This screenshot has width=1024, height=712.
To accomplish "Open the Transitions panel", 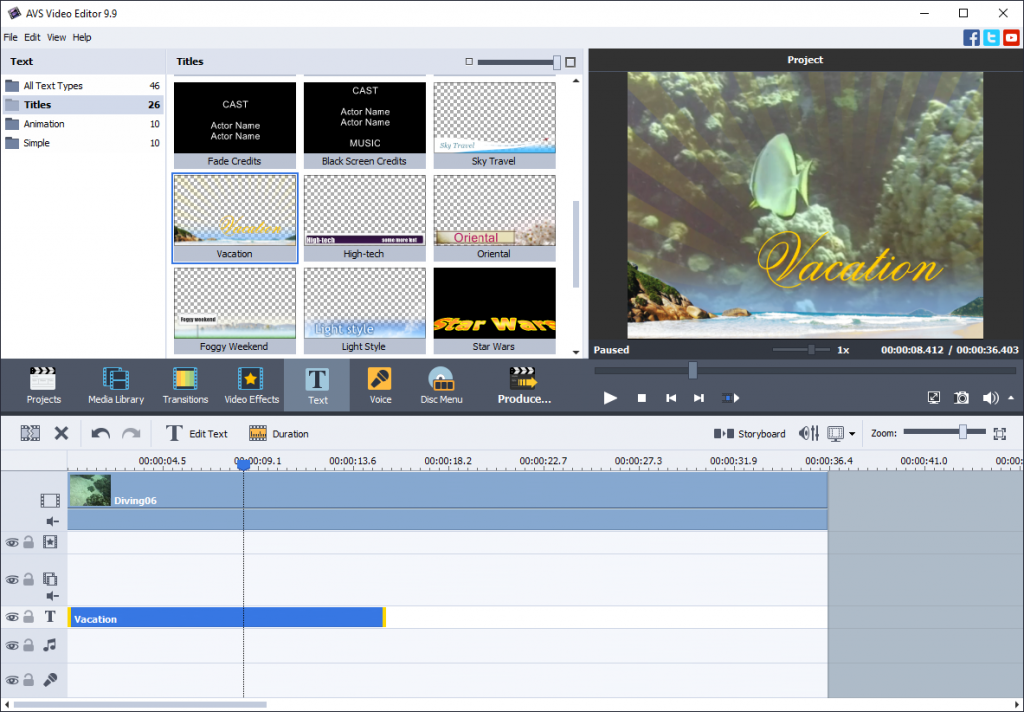I will [185, 385].
